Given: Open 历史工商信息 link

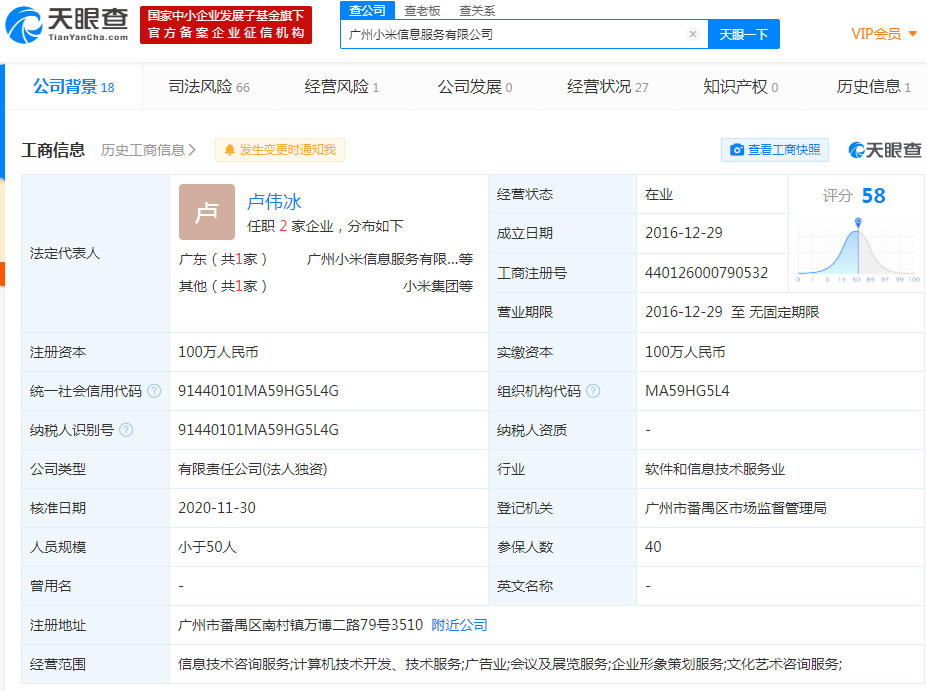Looking at the screenshot, I should coord(142,150).
